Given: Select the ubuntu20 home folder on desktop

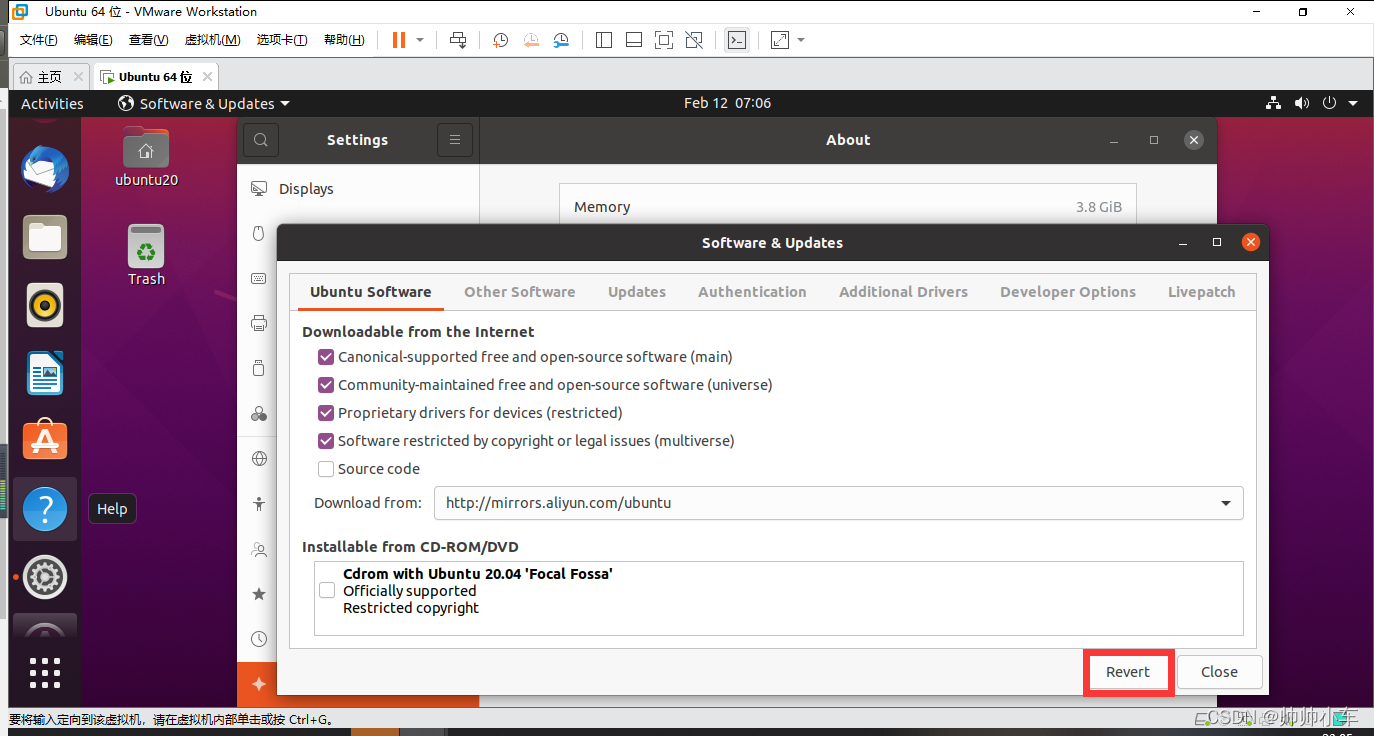Looking at the screenshot, I should click(146, 157).
